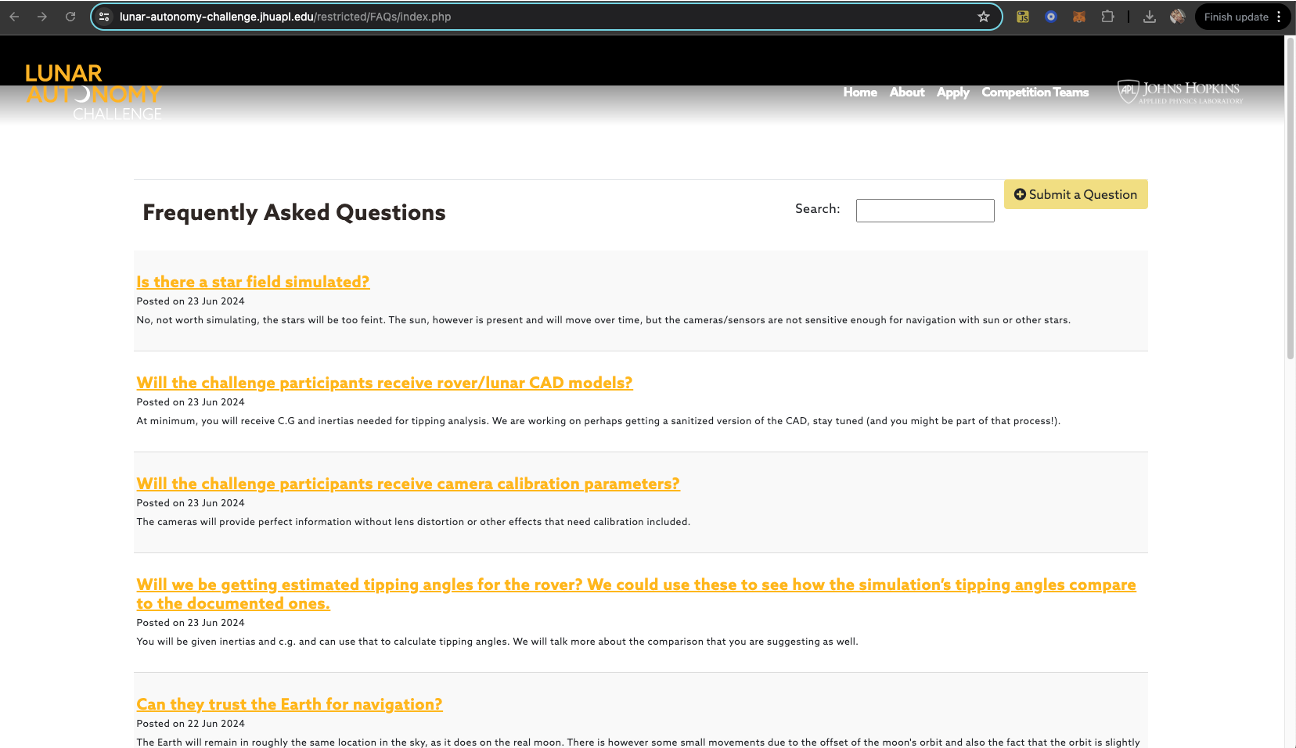
Task: Open 'Is there a star field simulated?' question
Action: coord(253,282)
